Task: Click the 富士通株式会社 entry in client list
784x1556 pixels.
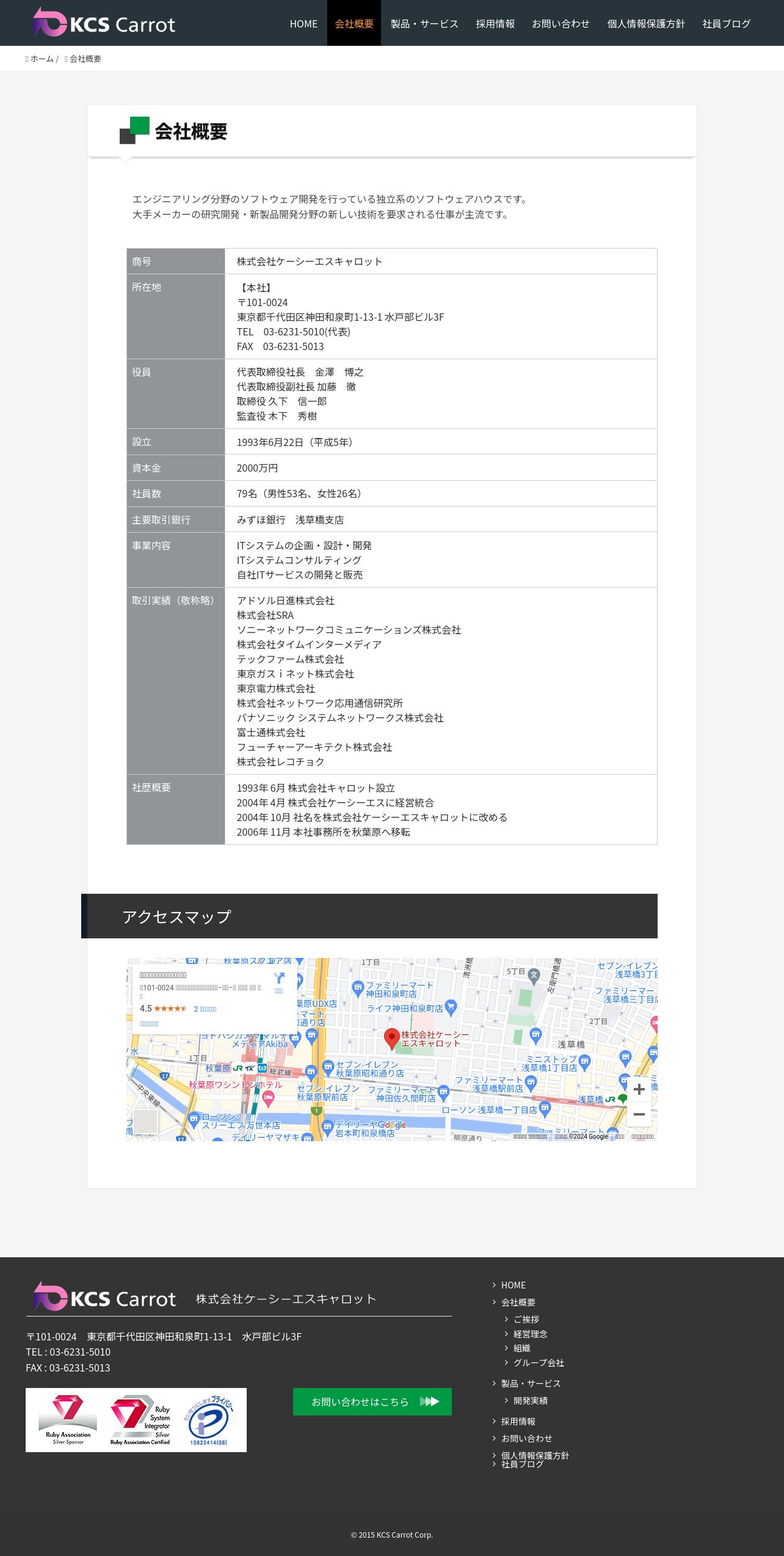Action: coord(270,732)
